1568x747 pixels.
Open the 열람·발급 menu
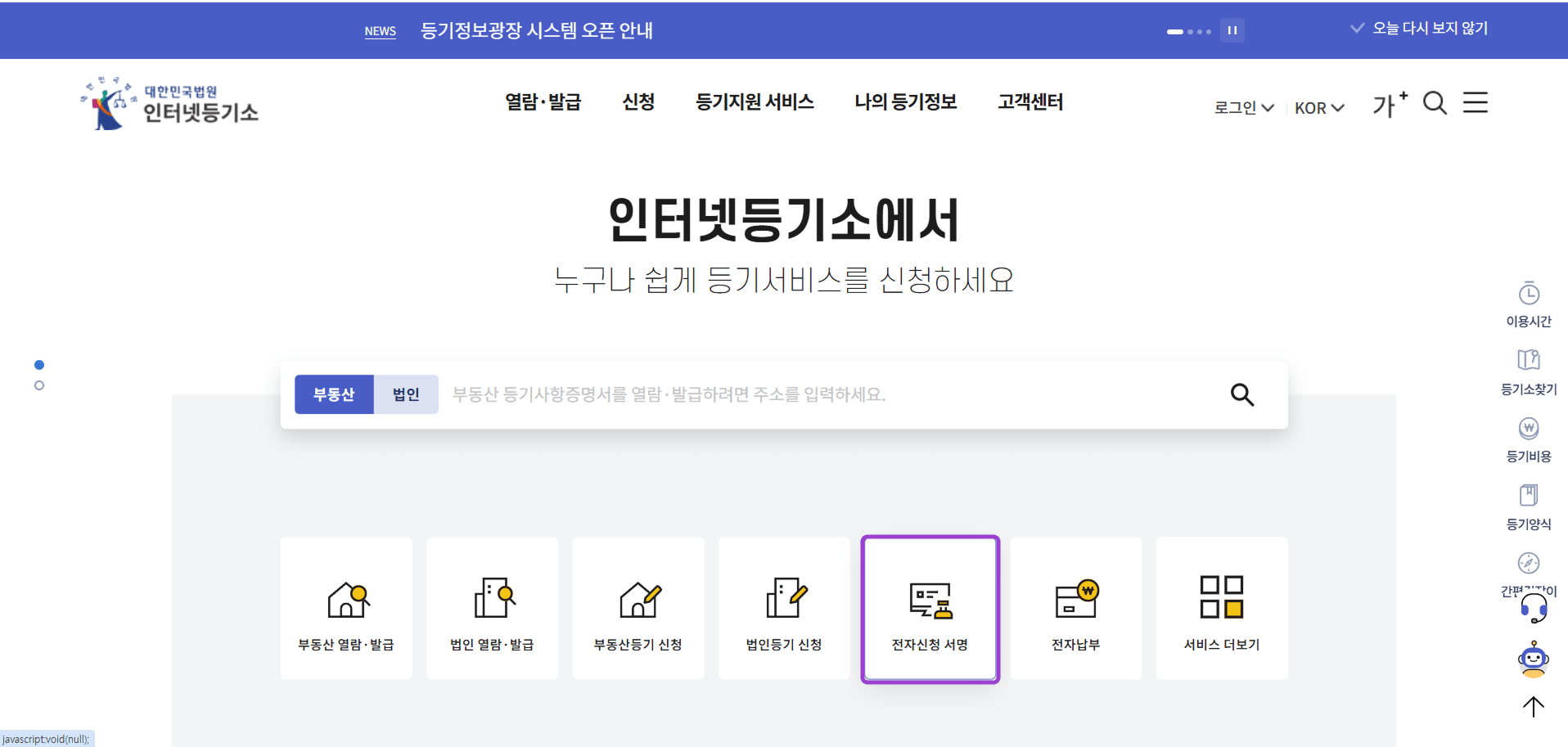click(x=543, y=102)
